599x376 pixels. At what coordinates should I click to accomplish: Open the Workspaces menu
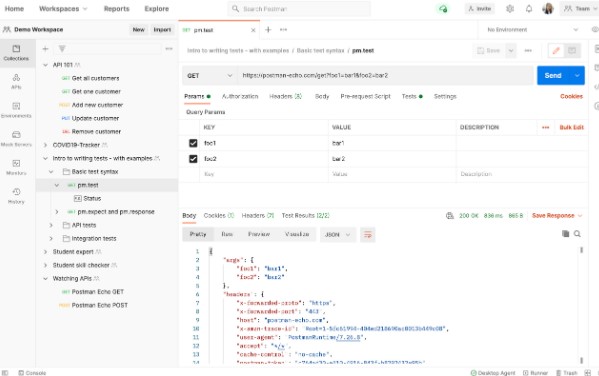63,8
